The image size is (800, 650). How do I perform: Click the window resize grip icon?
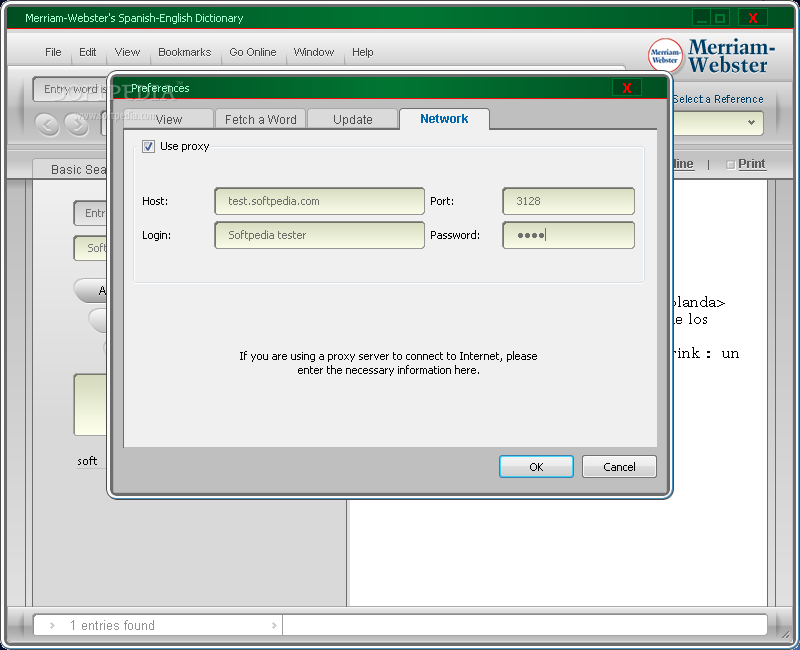784,634
